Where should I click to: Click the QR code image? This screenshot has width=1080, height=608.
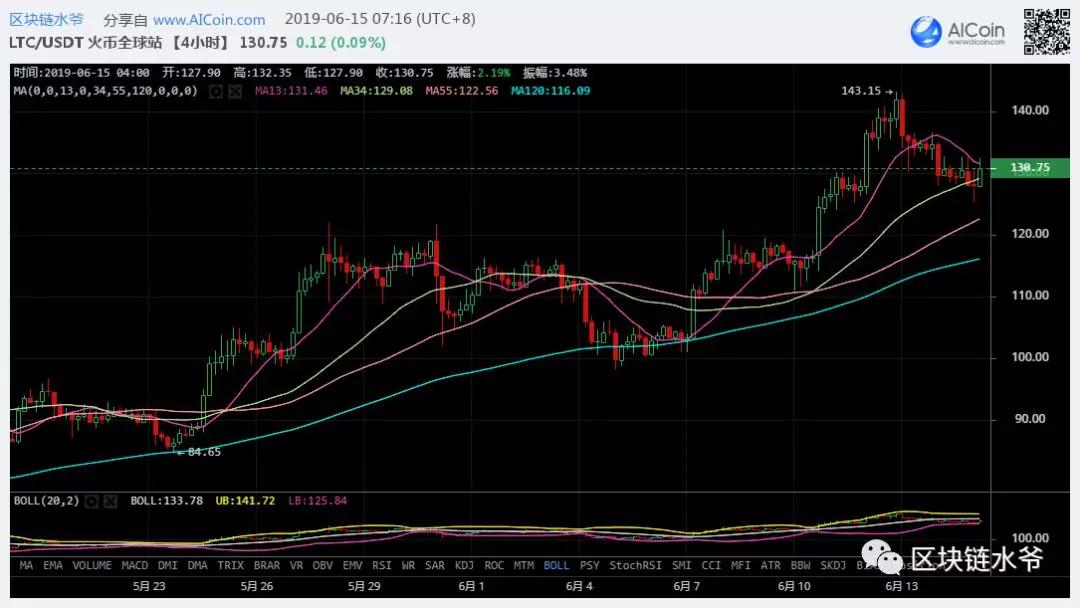(x=1046, y=32)
